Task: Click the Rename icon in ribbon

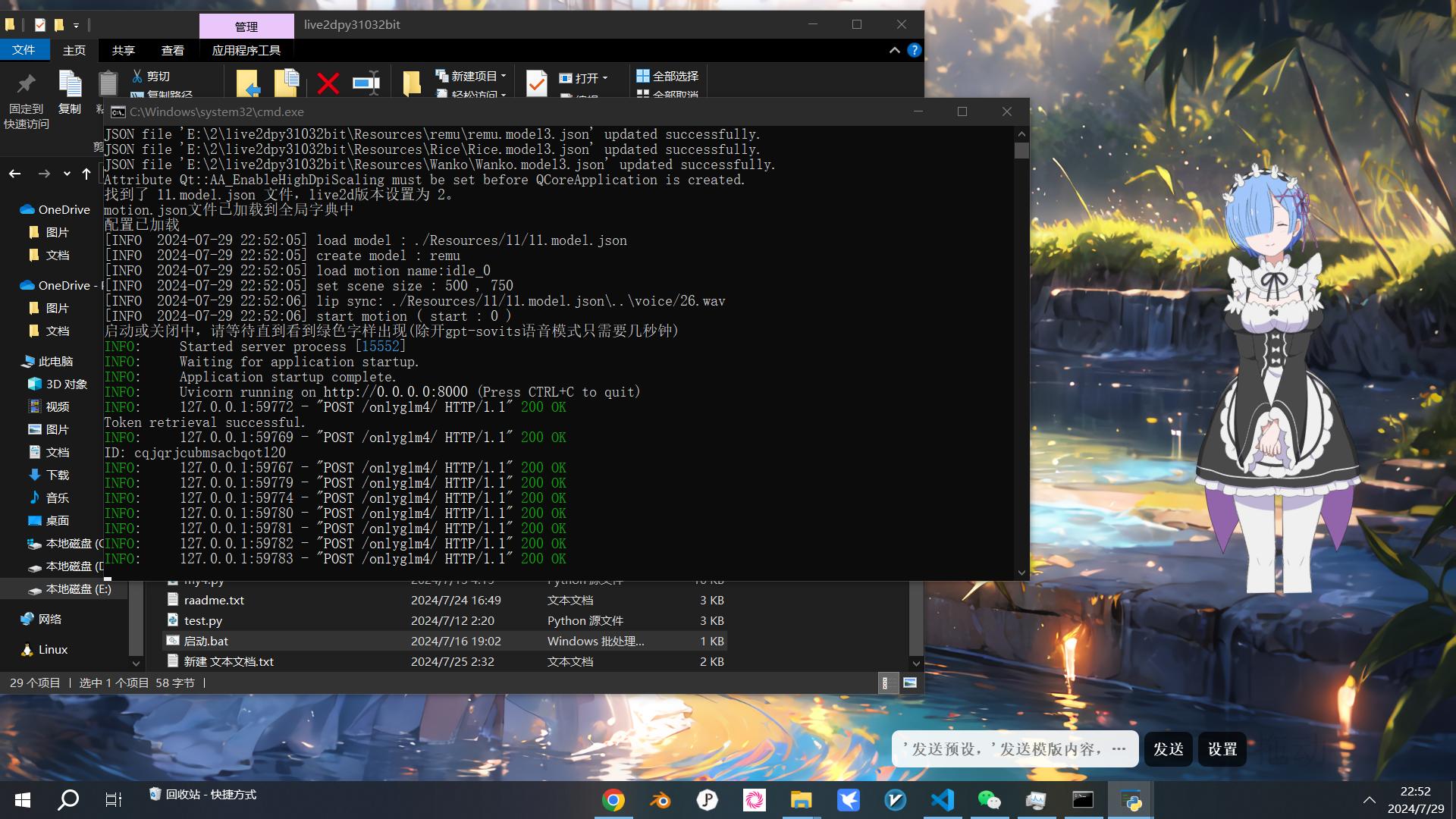Action: pyautogui.click(x=366, y=83)
